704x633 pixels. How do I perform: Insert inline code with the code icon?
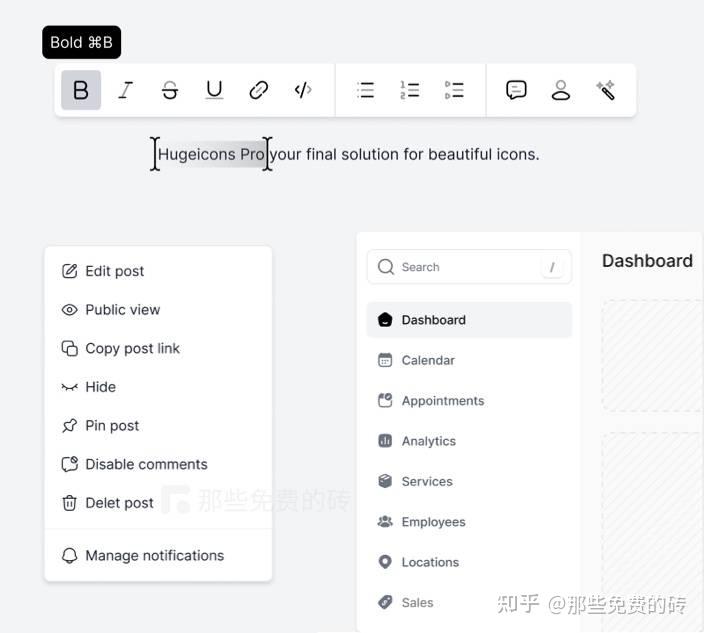[303, 90]
